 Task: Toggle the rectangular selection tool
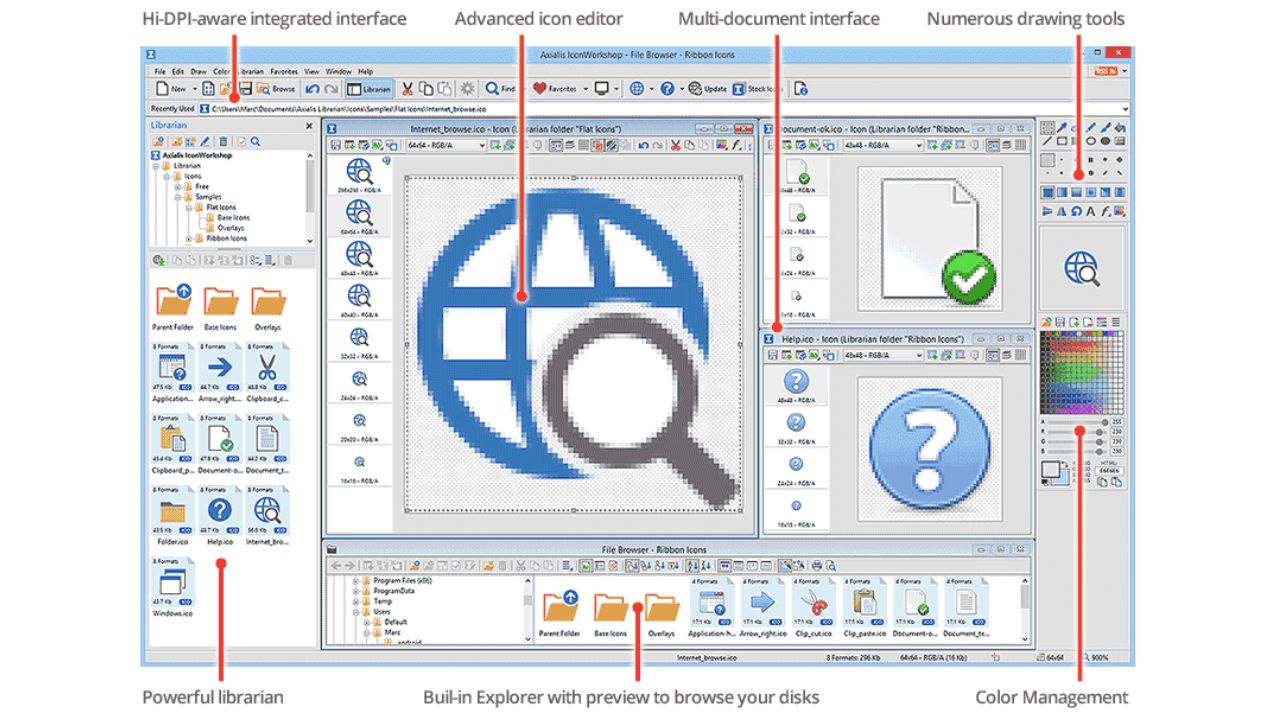click(1047, 128)
